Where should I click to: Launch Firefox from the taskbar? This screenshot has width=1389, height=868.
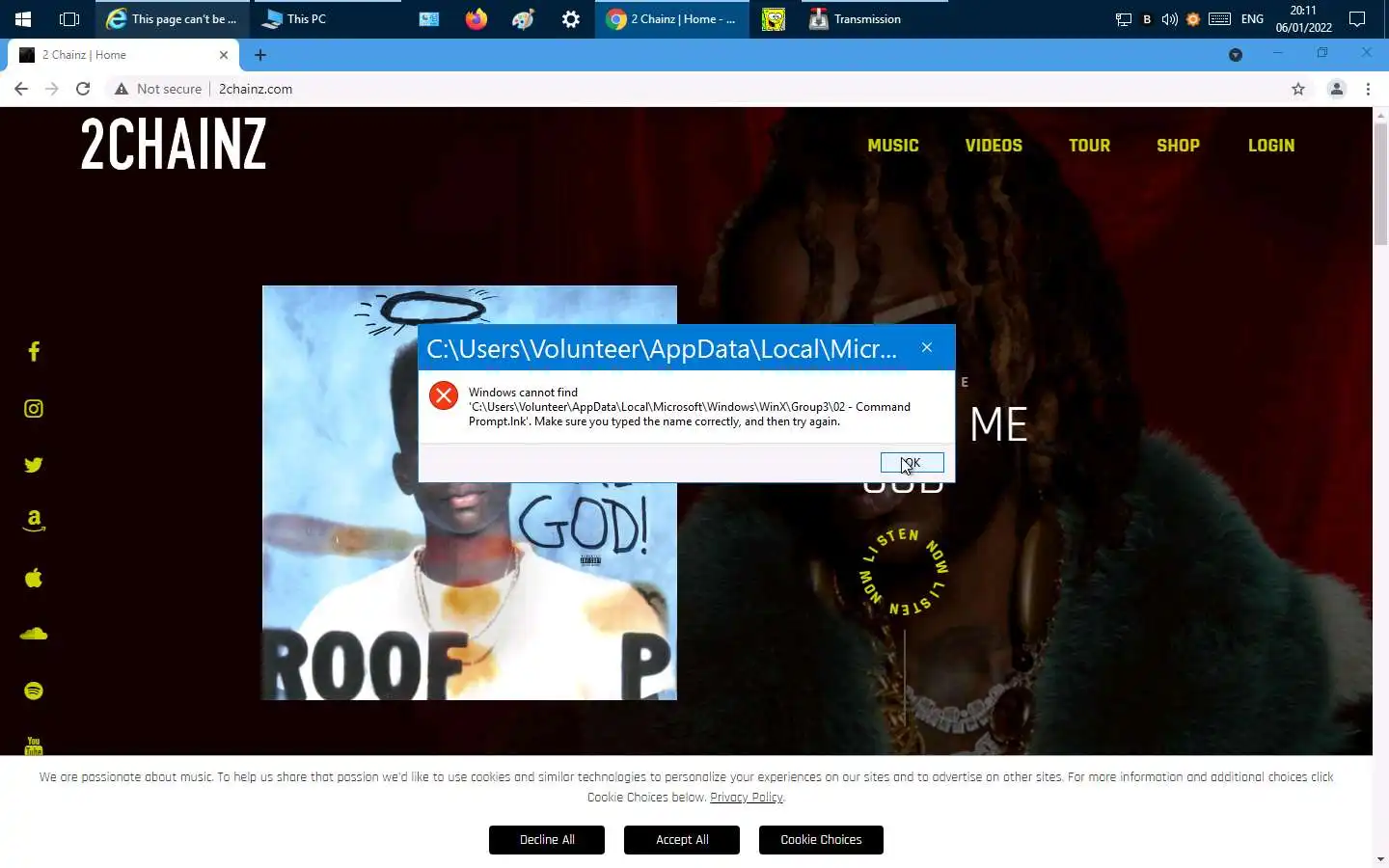tap(477, 19)
